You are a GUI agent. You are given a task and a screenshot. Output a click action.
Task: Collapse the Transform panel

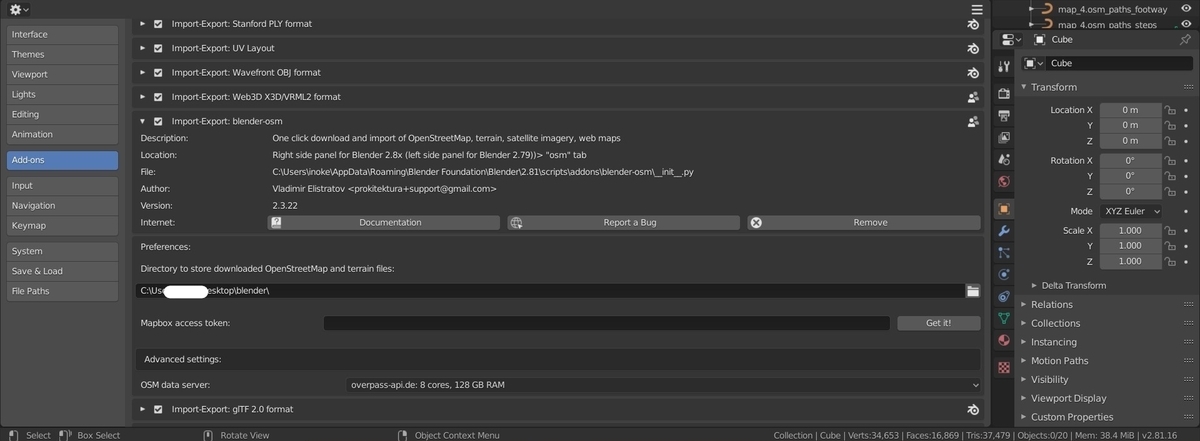(1053, 87)
